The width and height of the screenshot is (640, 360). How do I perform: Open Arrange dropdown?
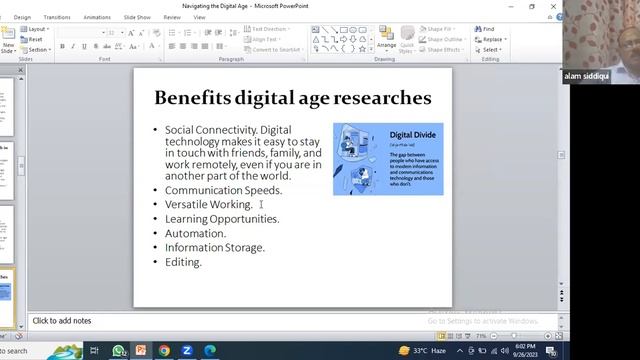[x=387, y=39]
